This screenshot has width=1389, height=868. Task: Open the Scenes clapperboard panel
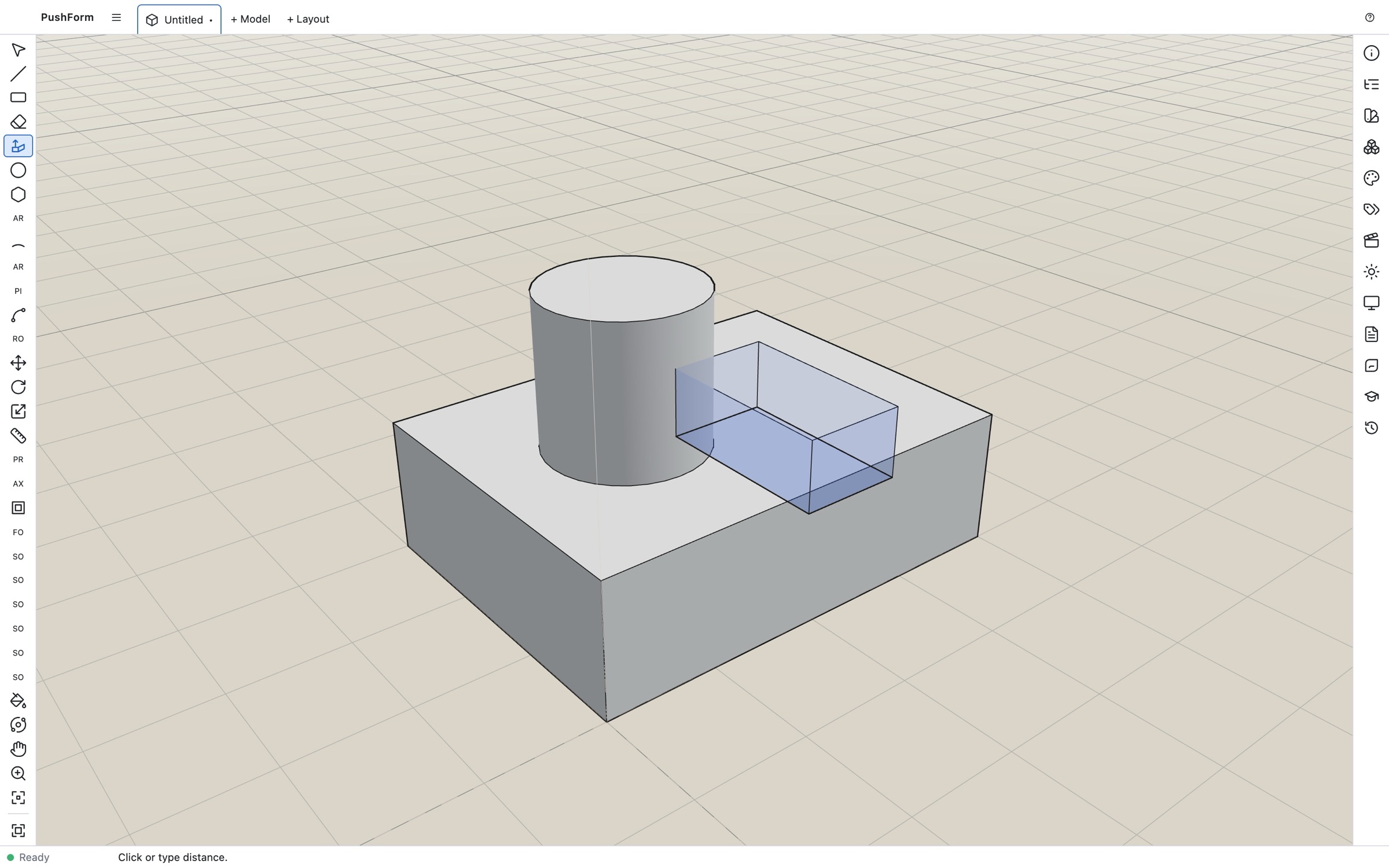pos(1371,241)
